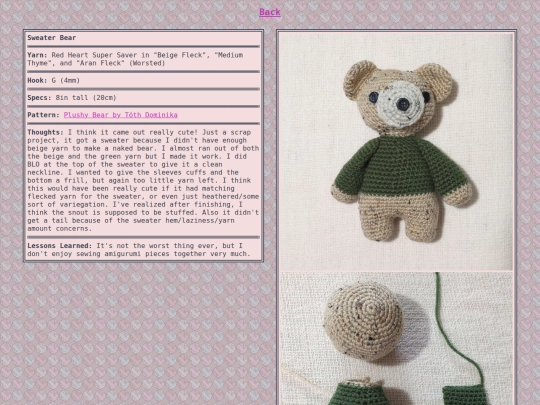540x405 pixels.
Task: Open the bear head in-progress photo
Action: (x=396, y=339)
